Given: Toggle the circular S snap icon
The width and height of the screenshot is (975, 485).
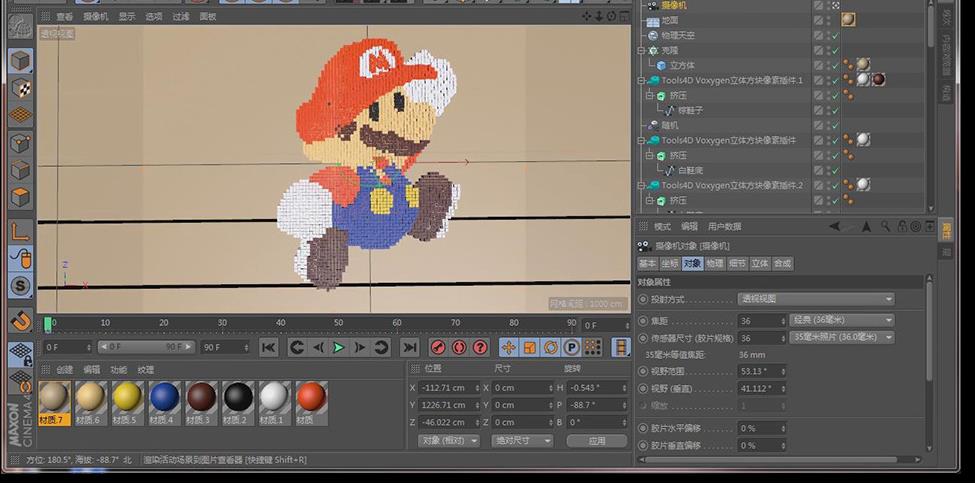Looking at the screenshot, I should coord(21,286).
